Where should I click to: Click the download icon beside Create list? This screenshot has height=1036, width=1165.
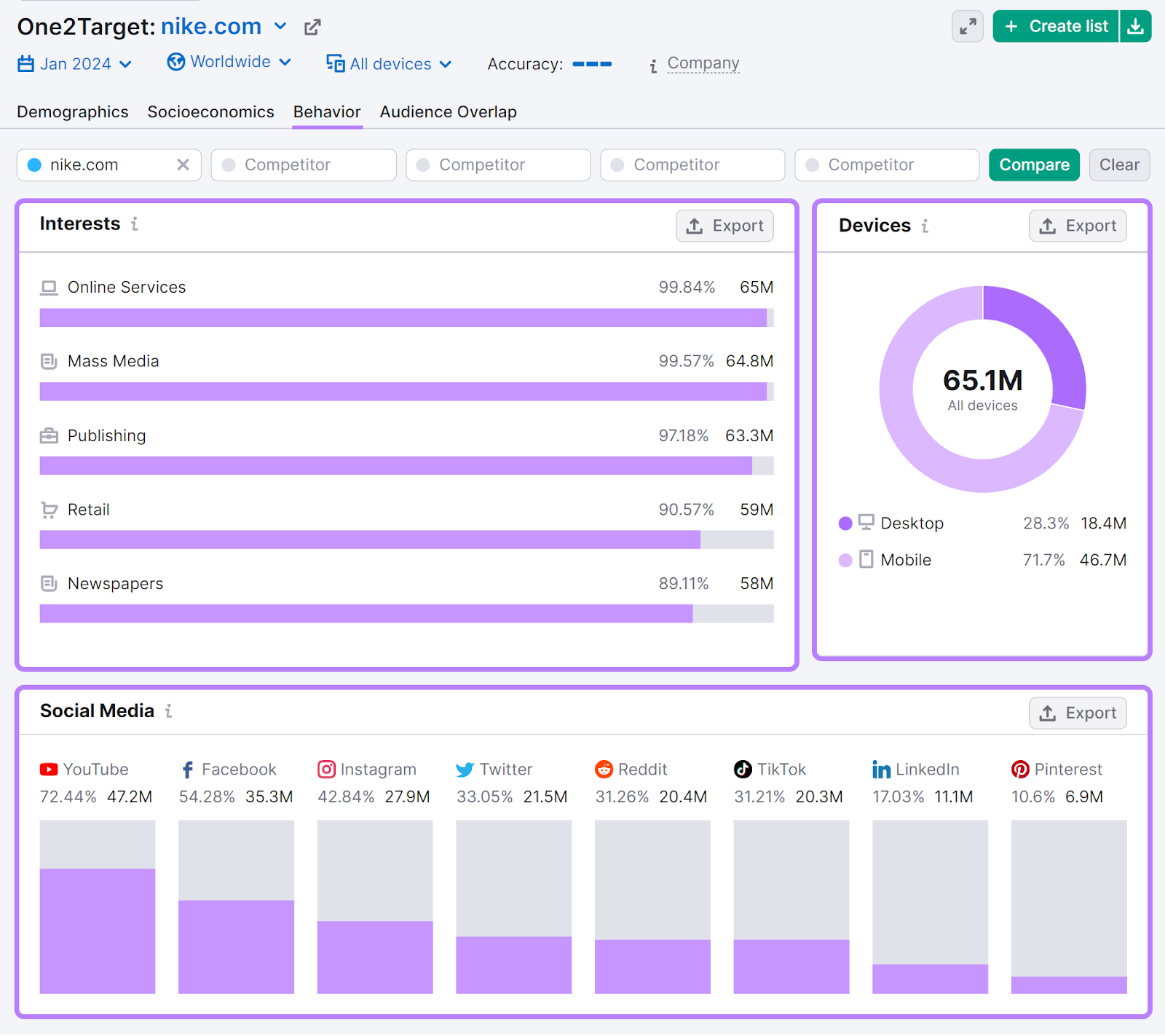coord(1136,26)
